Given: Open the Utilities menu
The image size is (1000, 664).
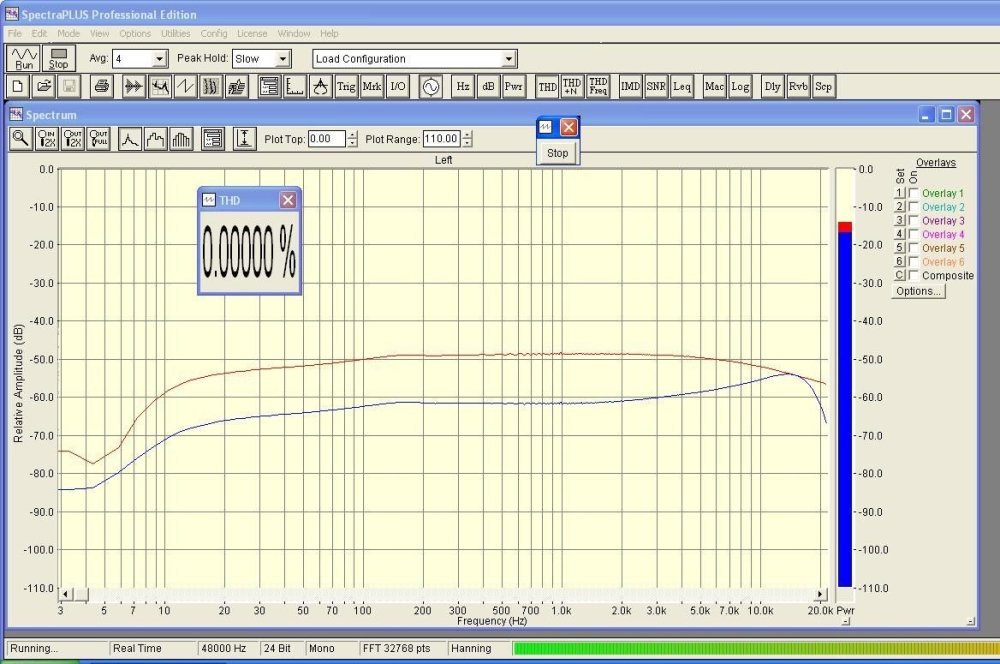Looking at the screenshot, I should [175, 34].
